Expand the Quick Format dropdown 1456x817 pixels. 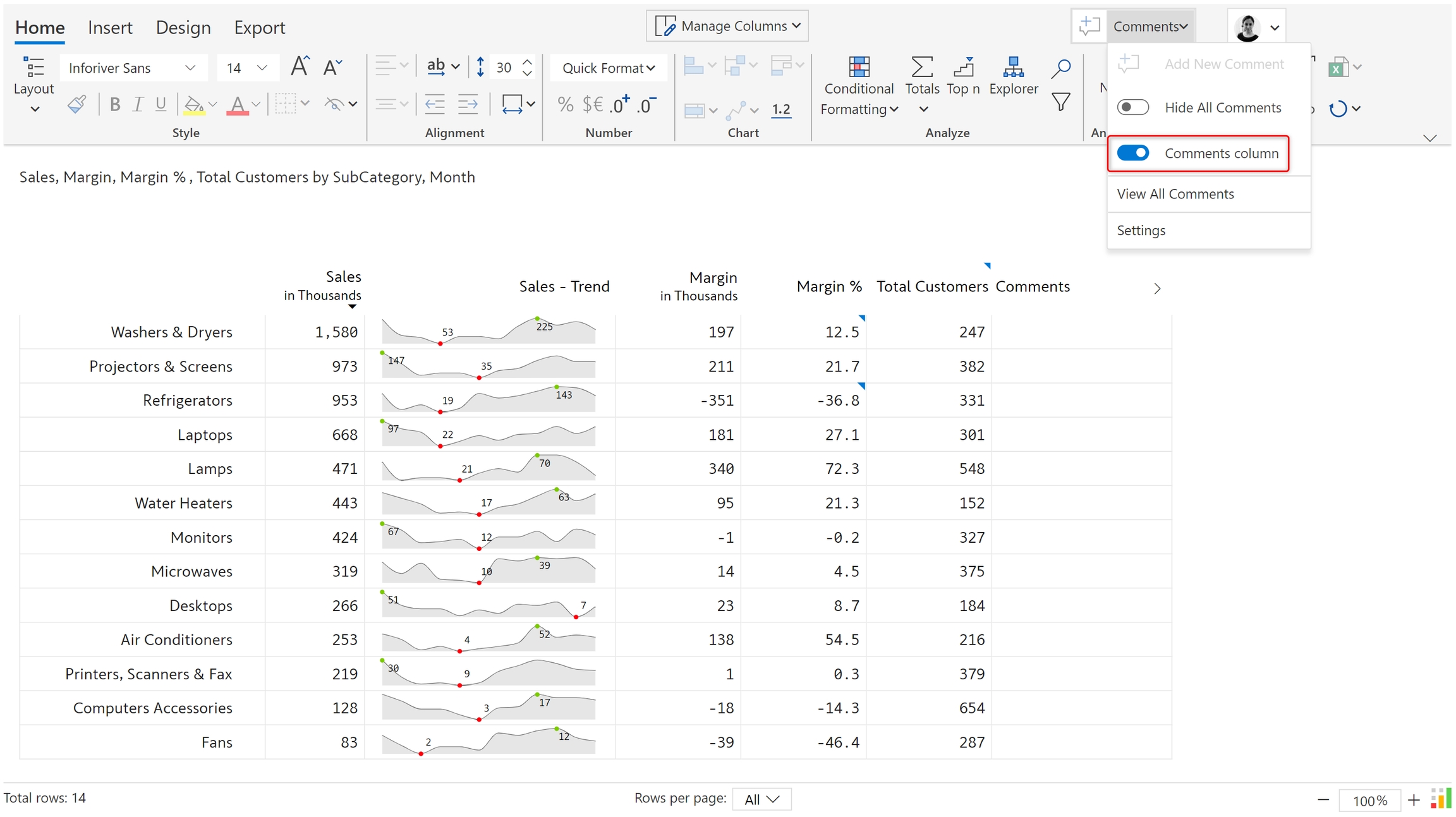point(608,68)
